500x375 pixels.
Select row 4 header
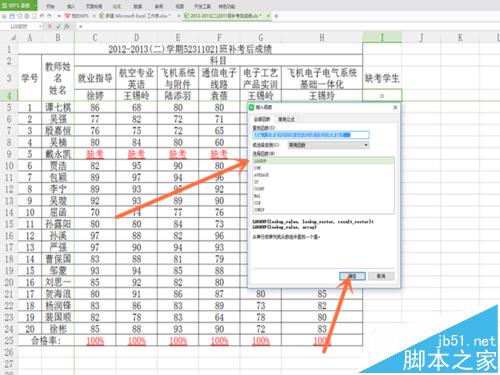point(9,96)
